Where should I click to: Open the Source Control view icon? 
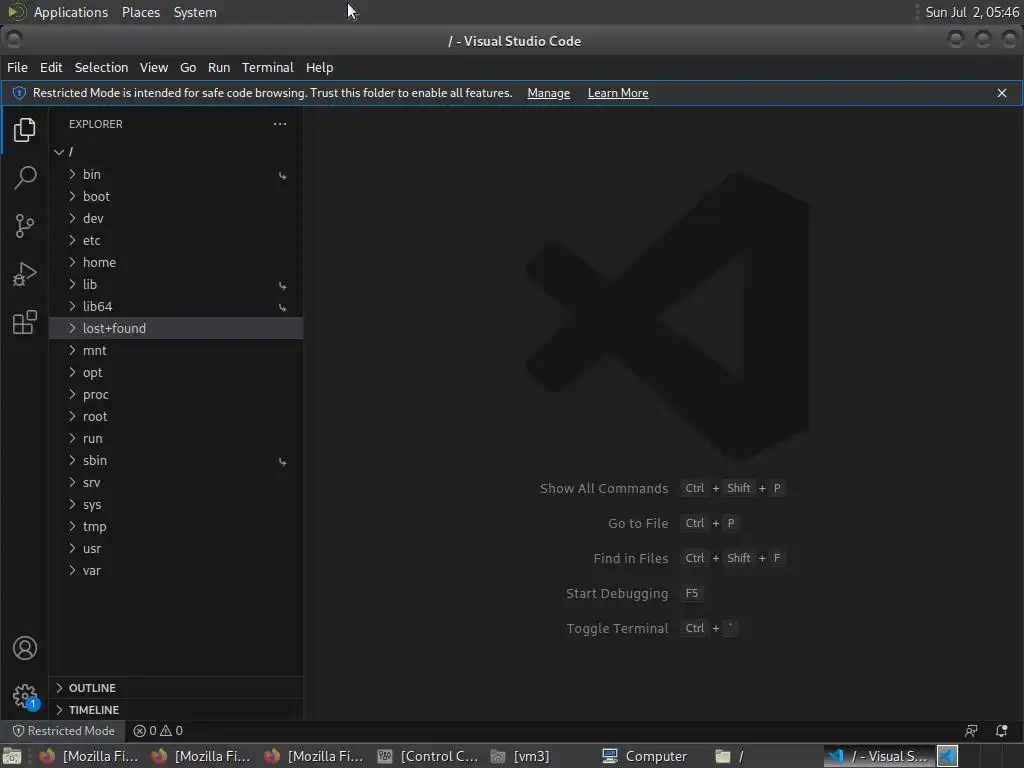(24, 226)
